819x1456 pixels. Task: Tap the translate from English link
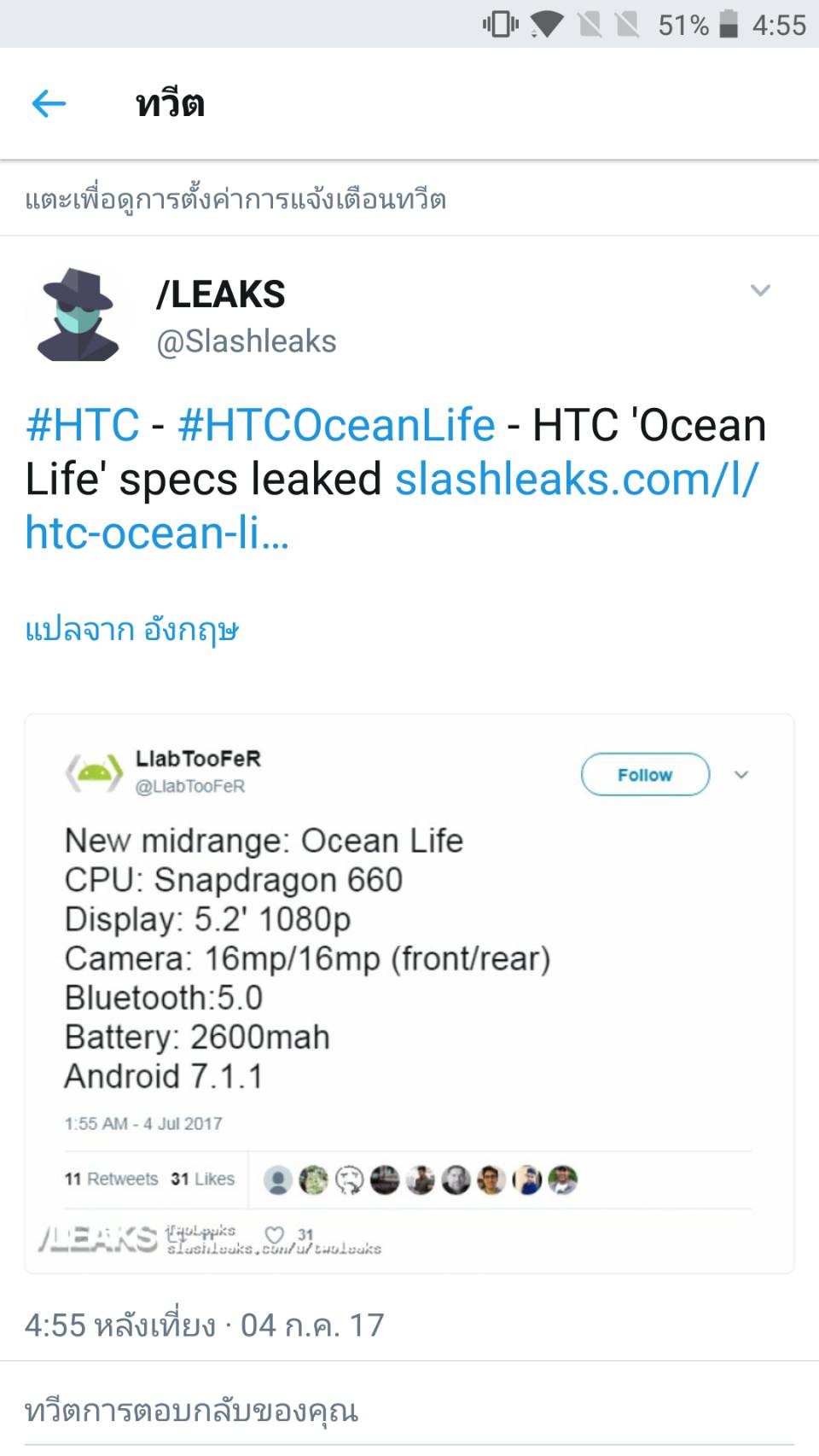pos(131,630)
